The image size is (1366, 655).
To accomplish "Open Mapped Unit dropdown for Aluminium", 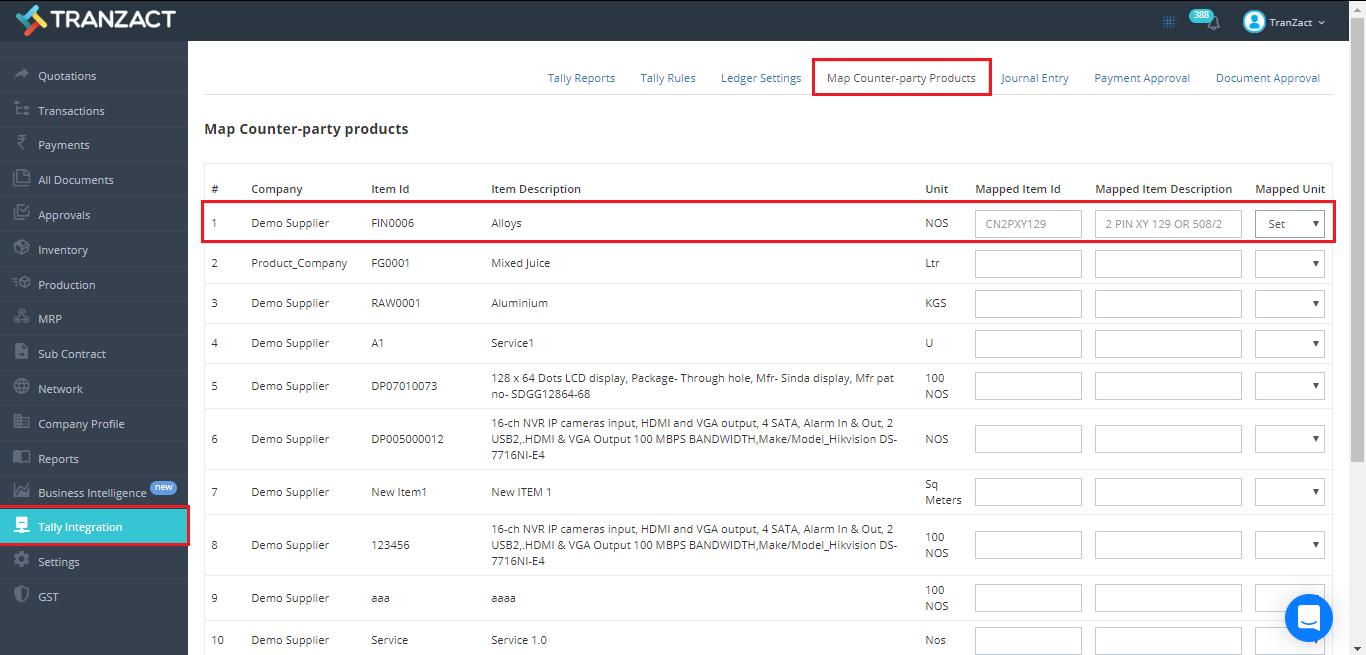I will (1290, 304).
